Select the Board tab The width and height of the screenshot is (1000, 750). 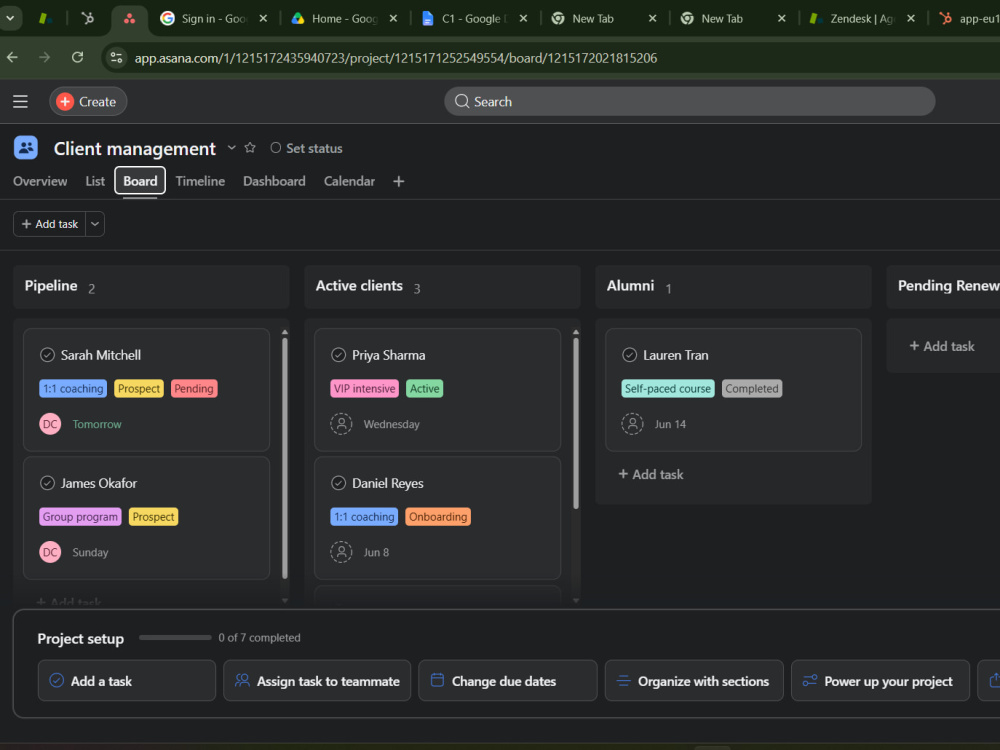[x=140, y=181]
